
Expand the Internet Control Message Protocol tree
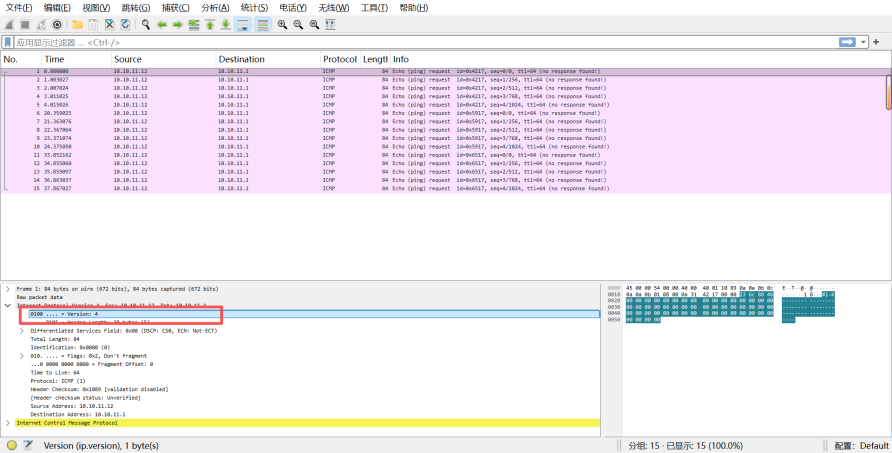[8, 423]
